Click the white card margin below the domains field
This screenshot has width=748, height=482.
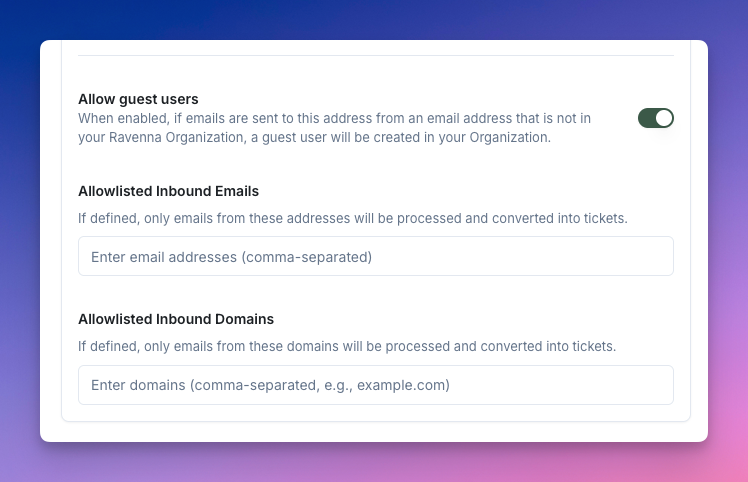coord(376,431)
